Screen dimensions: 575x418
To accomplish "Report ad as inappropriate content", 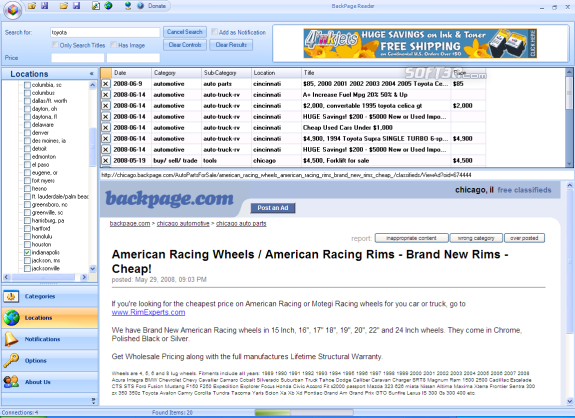I will pos(411,238).
